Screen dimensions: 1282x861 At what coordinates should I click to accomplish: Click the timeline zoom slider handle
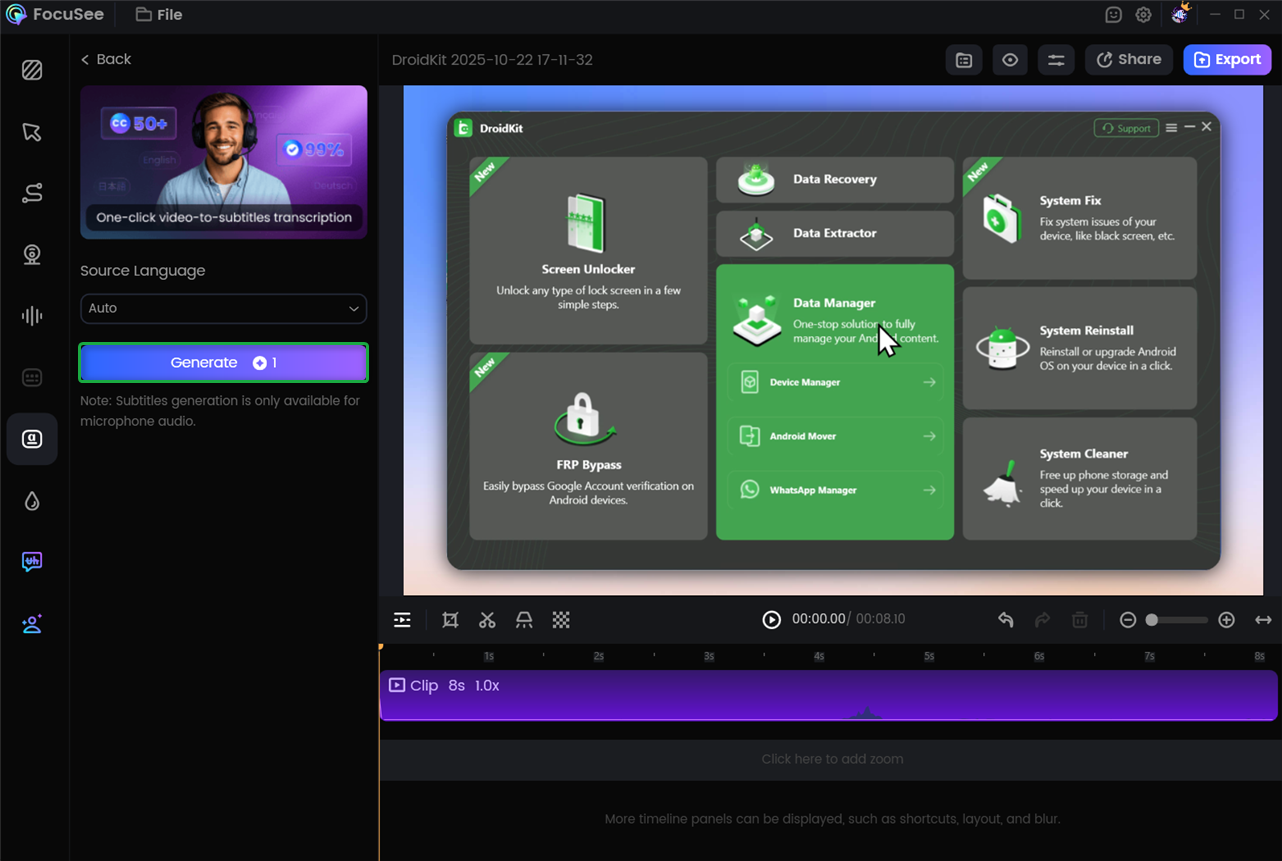[x=1152, y=620]
